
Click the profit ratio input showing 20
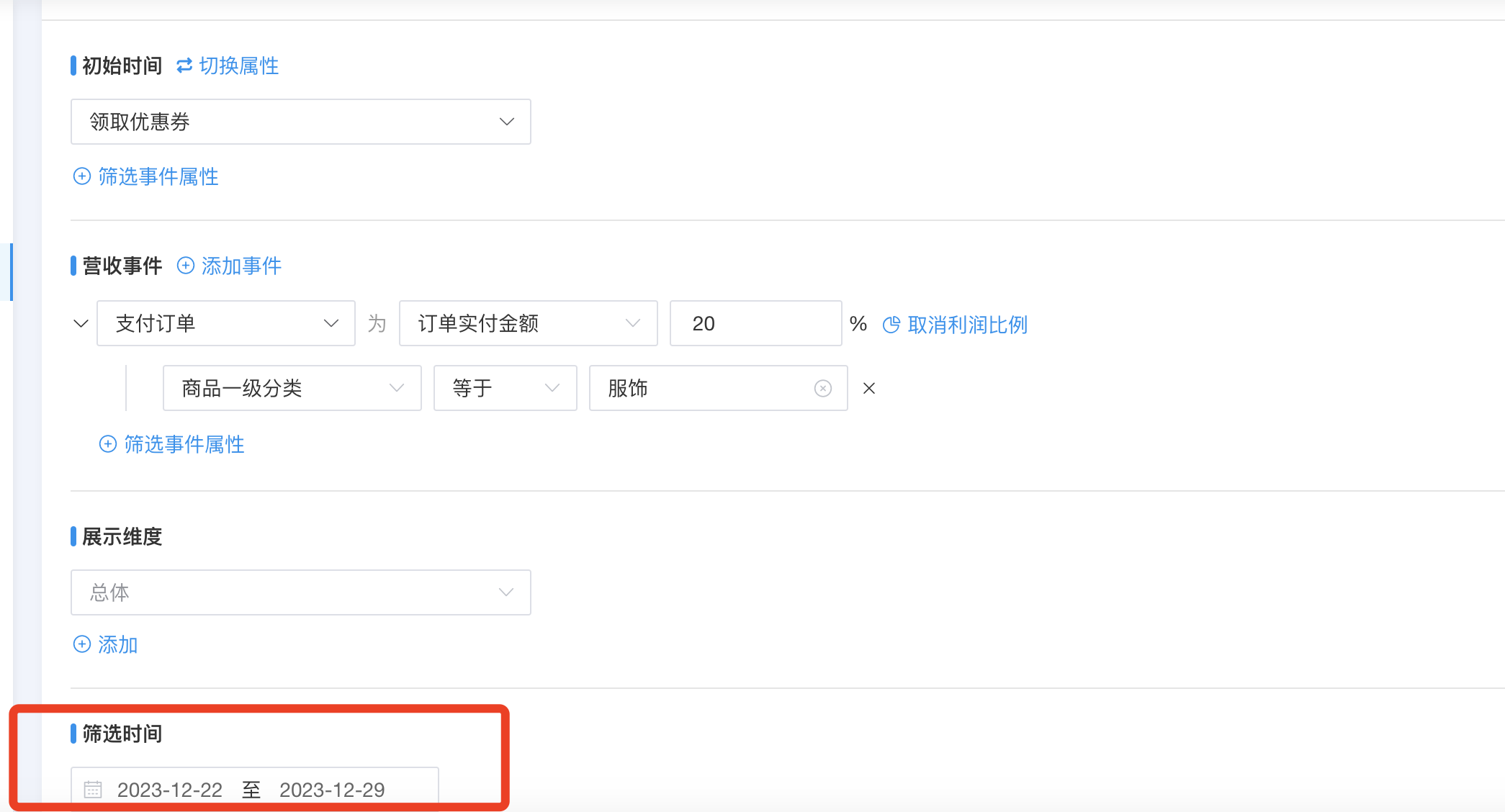[x=756, y=323]
